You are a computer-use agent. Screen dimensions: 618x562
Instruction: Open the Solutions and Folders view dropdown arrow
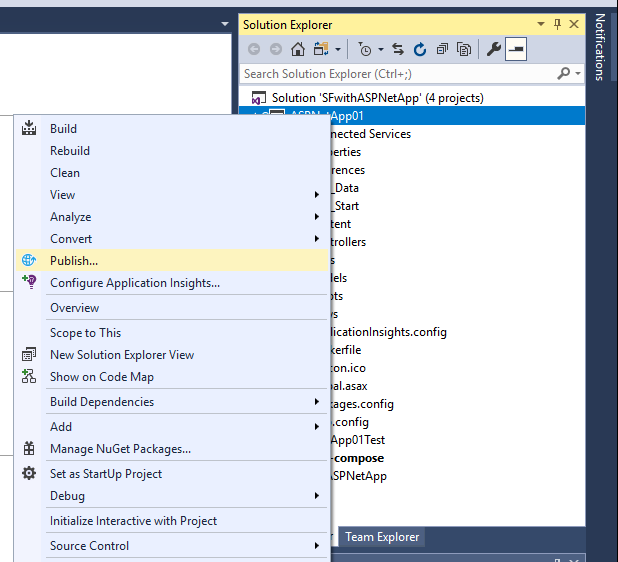point(338,50)
